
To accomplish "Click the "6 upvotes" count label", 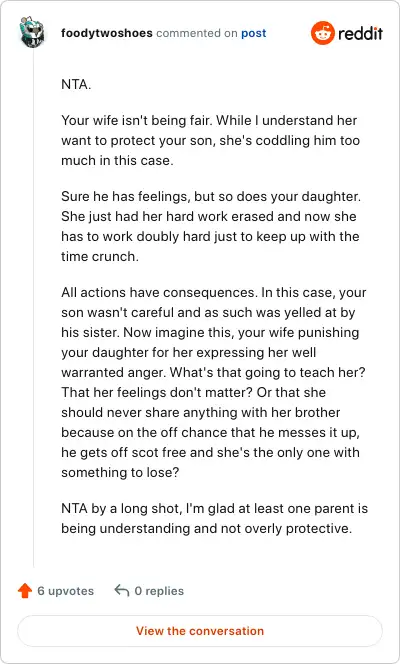I will coord(66,591).
